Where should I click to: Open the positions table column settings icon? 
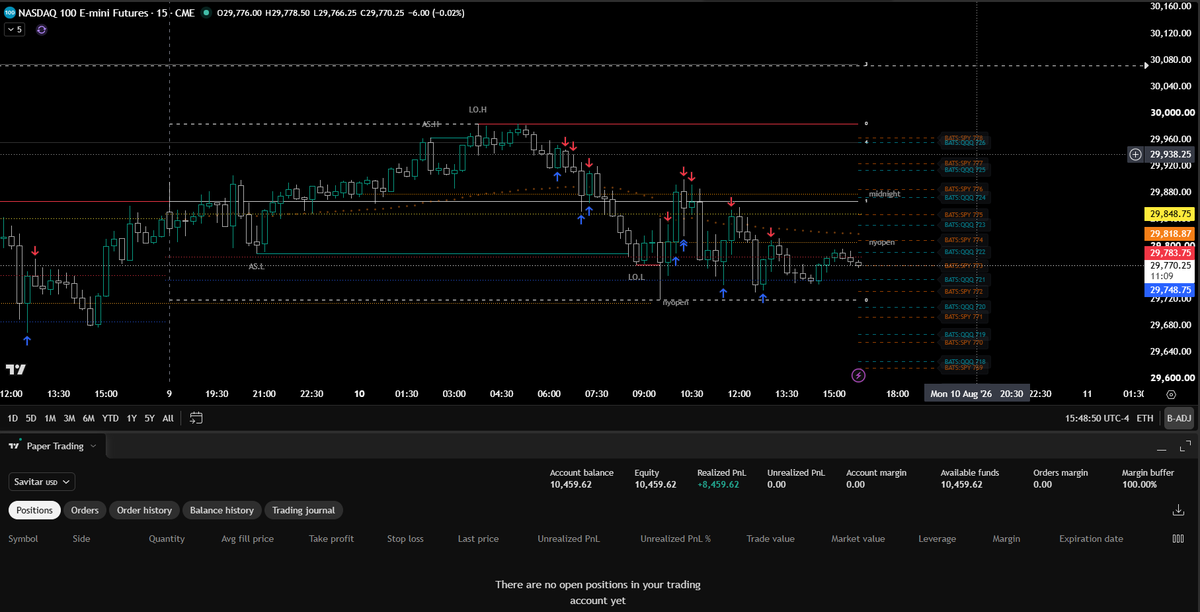coord(1178,539)
